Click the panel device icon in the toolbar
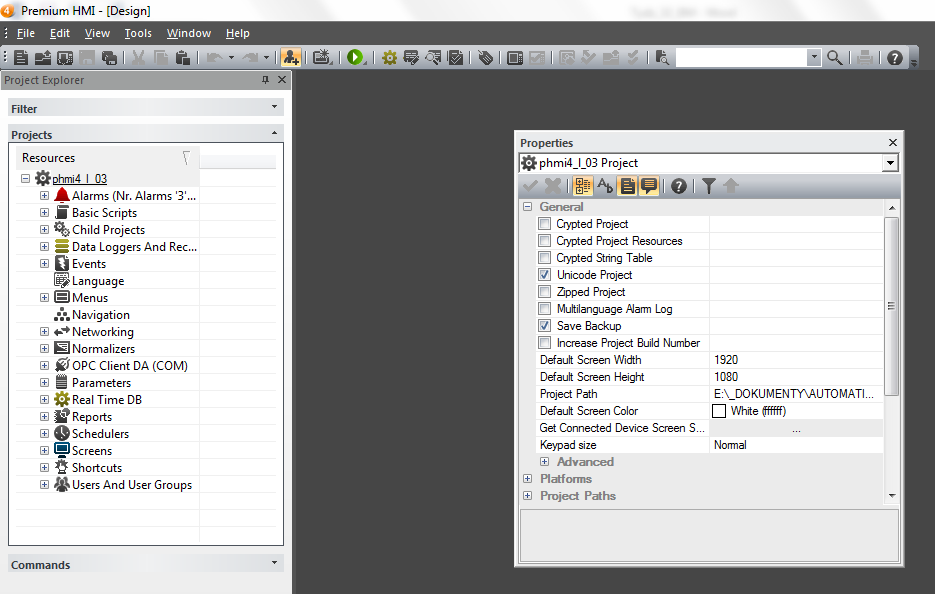The width and height of the screenshot is (935, 594). [515, 57]
